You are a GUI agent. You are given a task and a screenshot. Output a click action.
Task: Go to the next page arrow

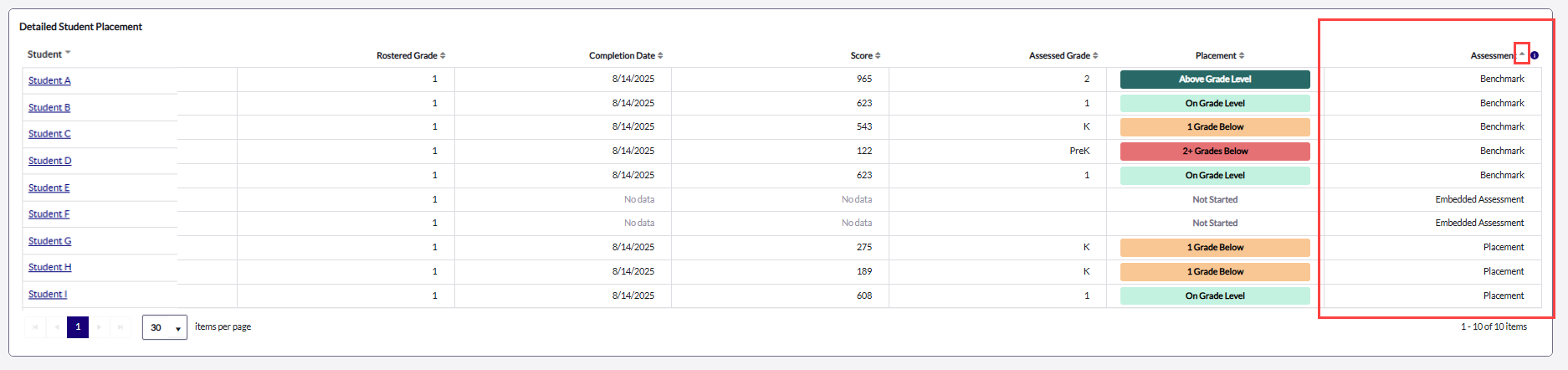(x=100, y=327)
